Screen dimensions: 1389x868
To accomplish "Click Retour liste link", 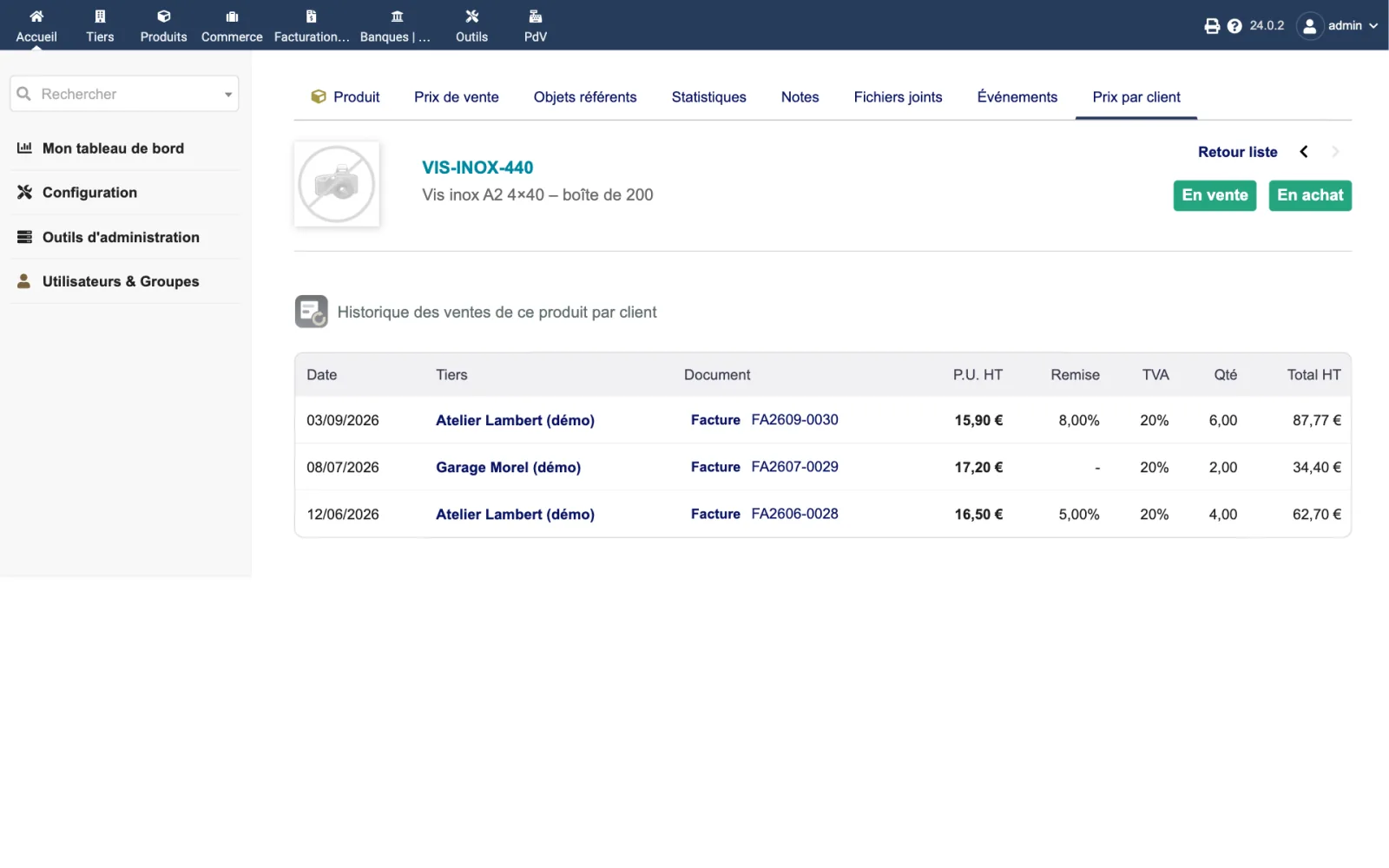I will [1237, 152].
